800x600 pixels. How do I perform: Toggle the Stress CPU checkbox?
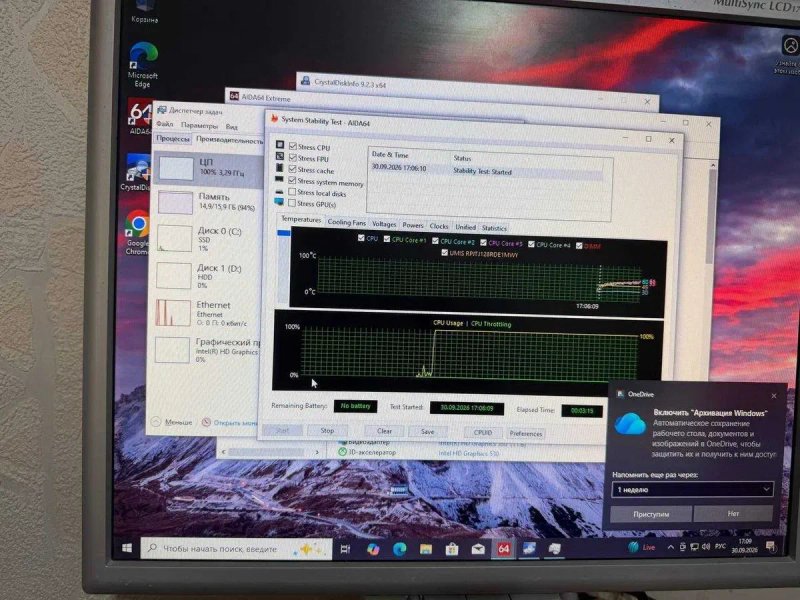tap(293, 146)
